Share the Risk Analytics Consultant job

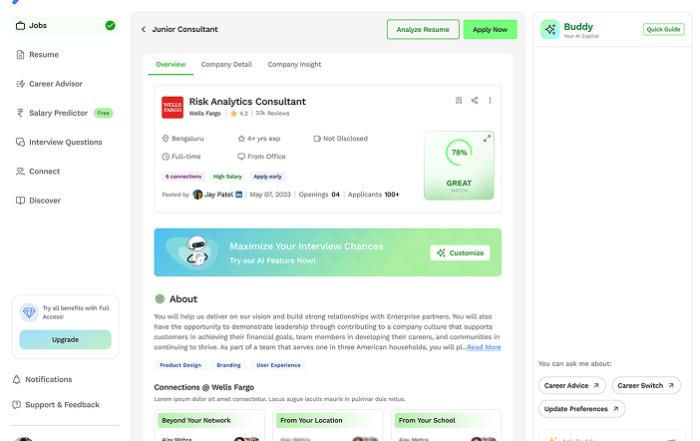pos(475,100)
